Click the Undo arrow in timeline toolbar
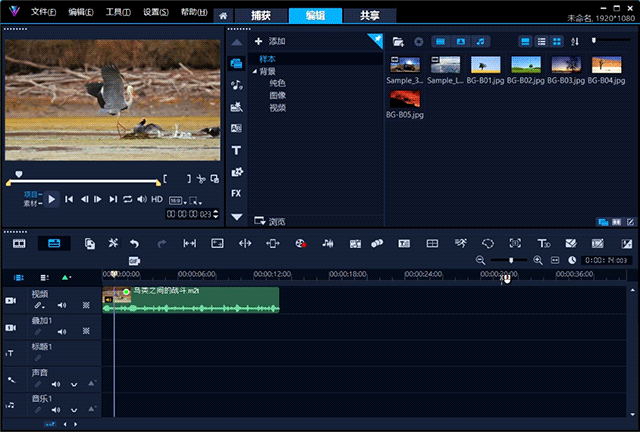This screenshot has height=432, width=640. [x=134, y=244]
